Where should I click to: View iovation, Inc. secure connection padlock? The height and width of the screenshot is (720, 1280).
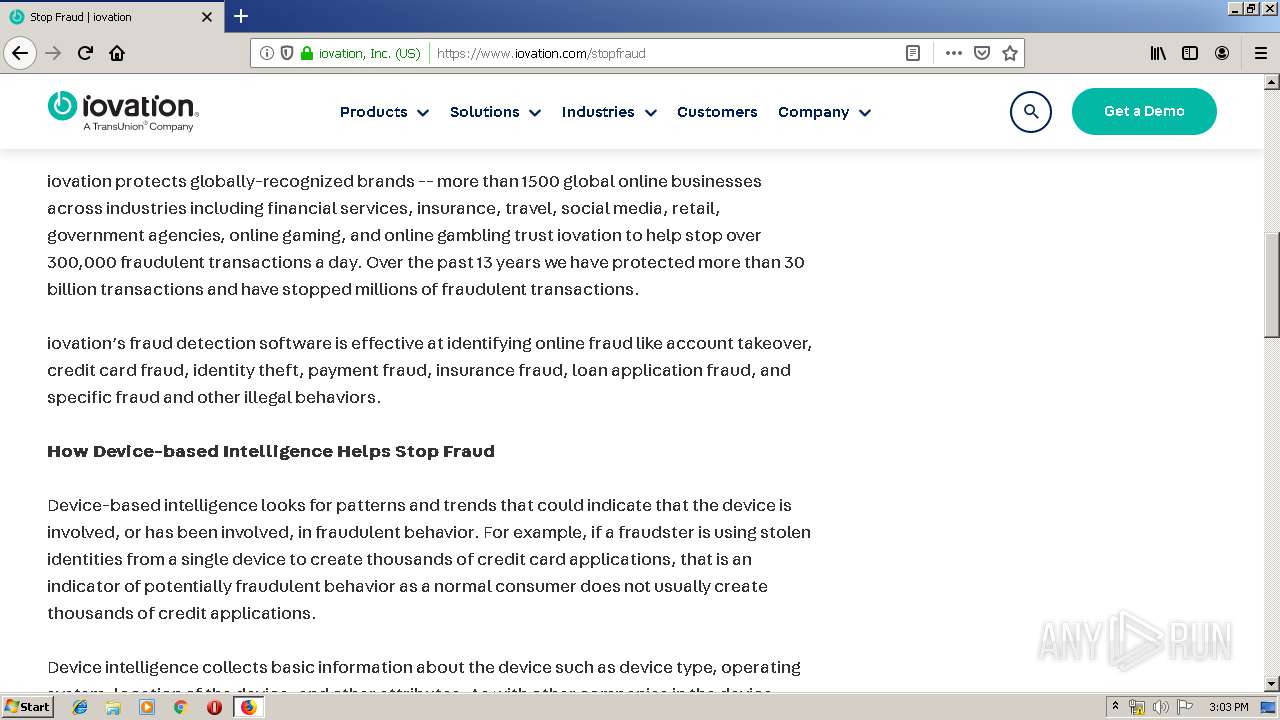coord(307,53)
